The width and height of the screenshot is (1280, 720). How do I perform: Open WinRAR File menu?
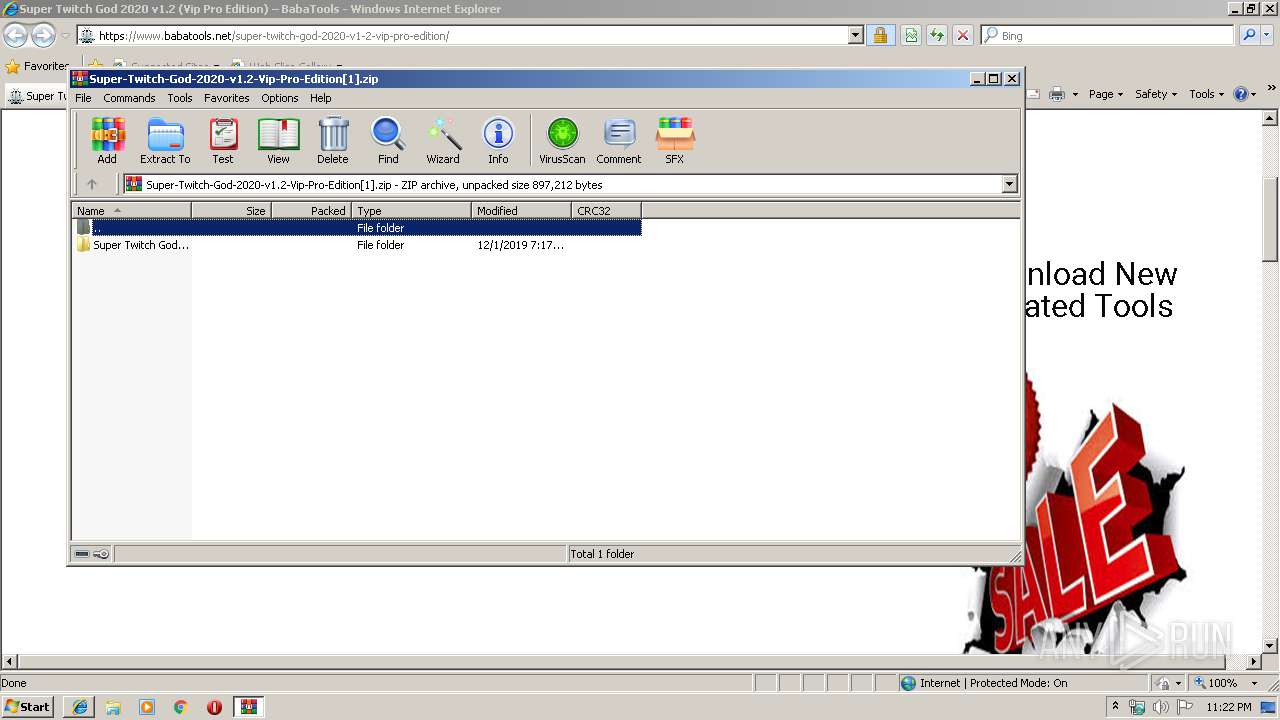[x=83, y=98]
